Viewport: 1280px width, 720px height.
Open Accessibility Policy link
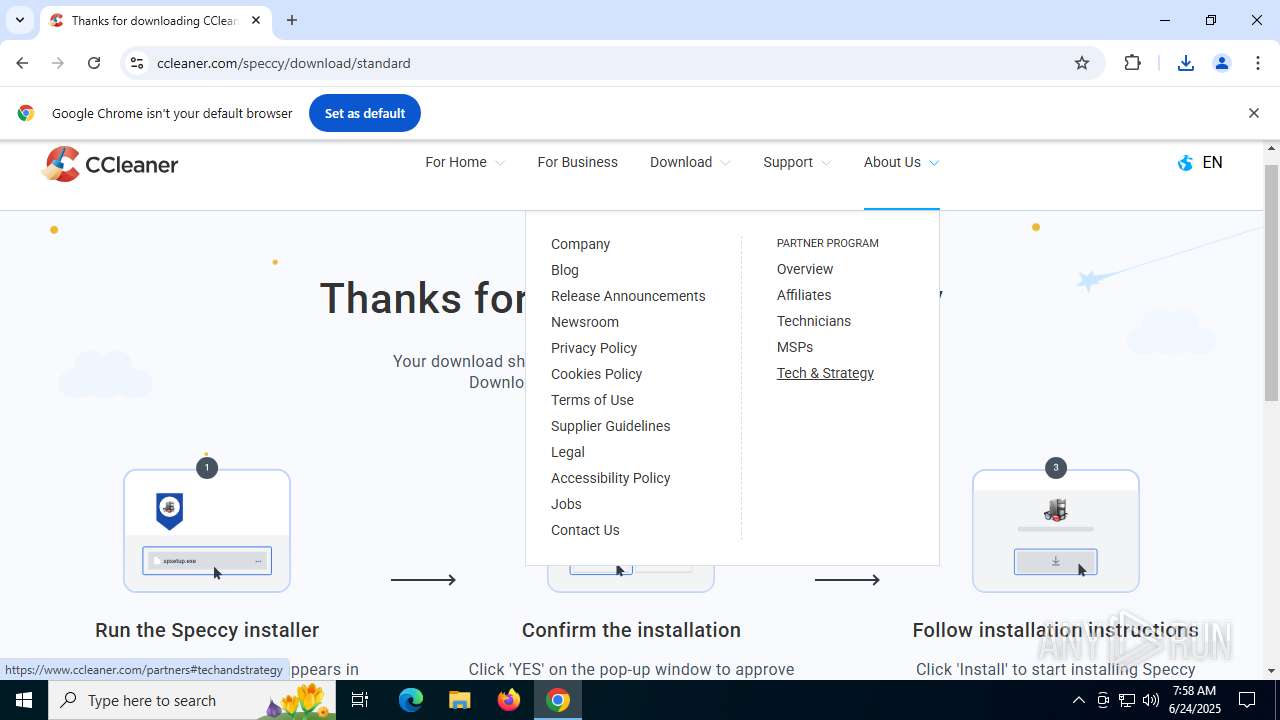(610, 478)
